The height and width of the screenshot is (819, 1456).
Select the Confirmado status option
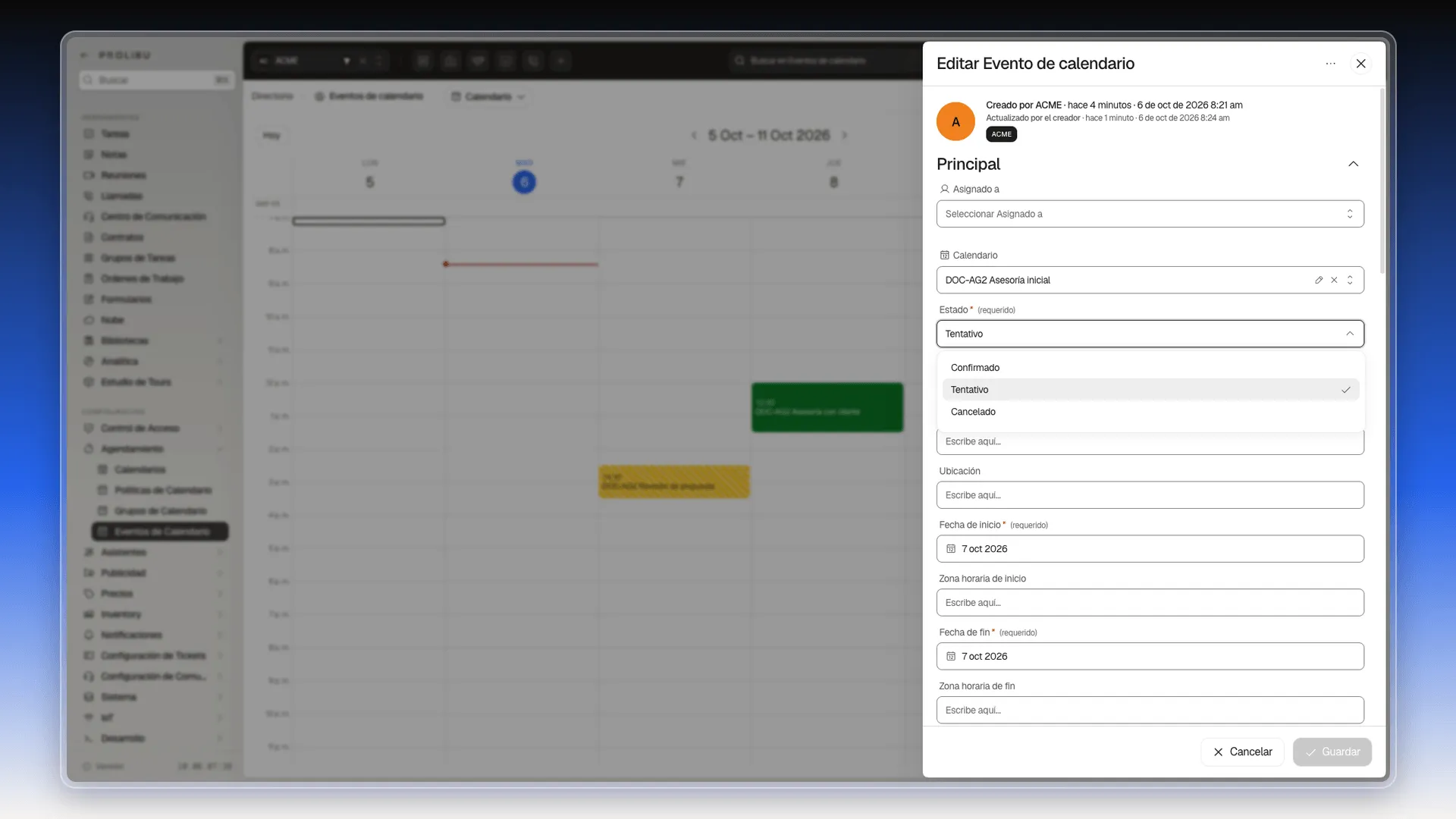[x=1150, y=368]
